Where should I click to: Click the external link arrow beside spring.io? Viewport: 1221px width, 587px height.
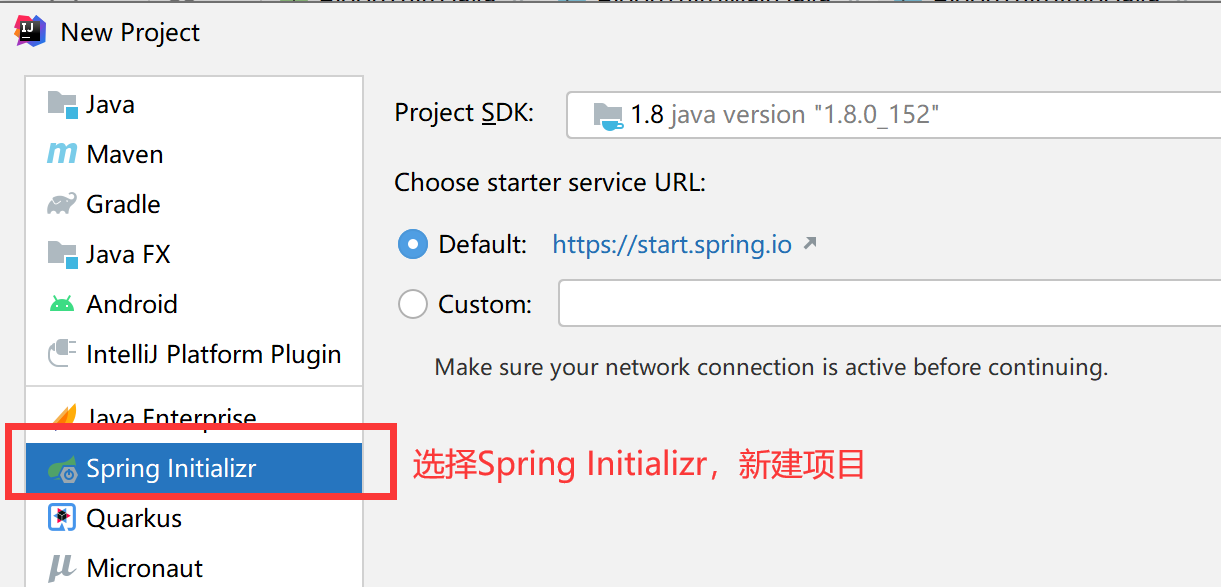click(810, 243)
